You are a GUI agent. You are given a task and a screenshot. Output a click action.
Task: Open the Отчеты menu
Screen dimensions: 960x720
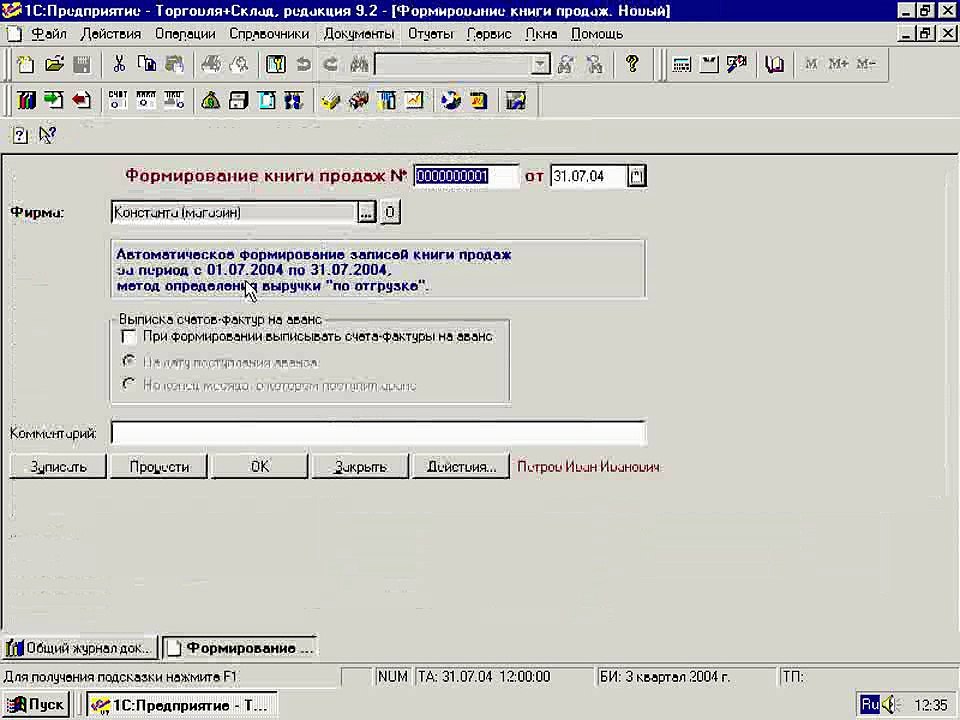tap(430, 34)
